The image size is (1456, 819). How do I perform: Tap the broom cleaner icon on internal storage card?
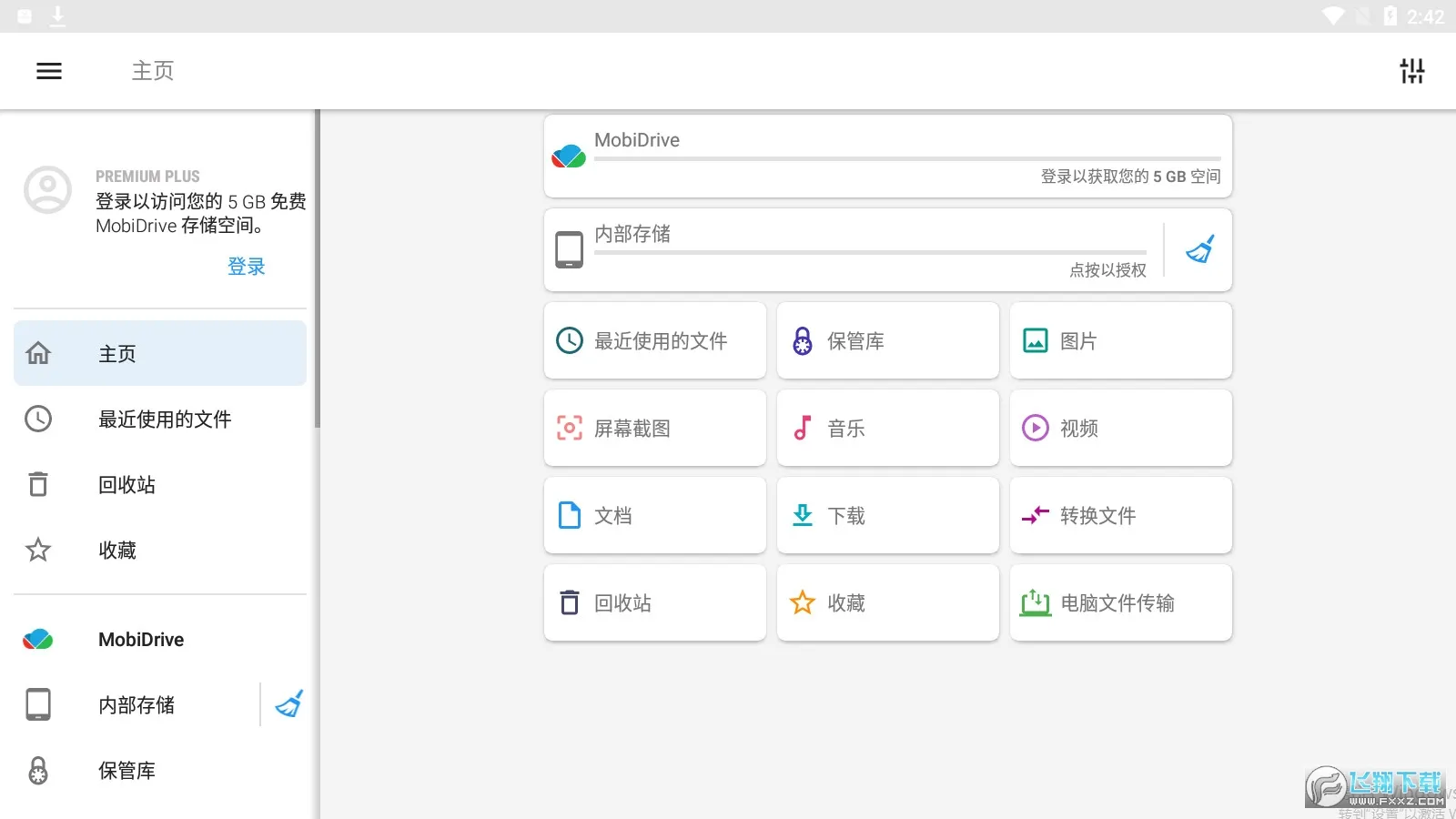(1199, 249)
